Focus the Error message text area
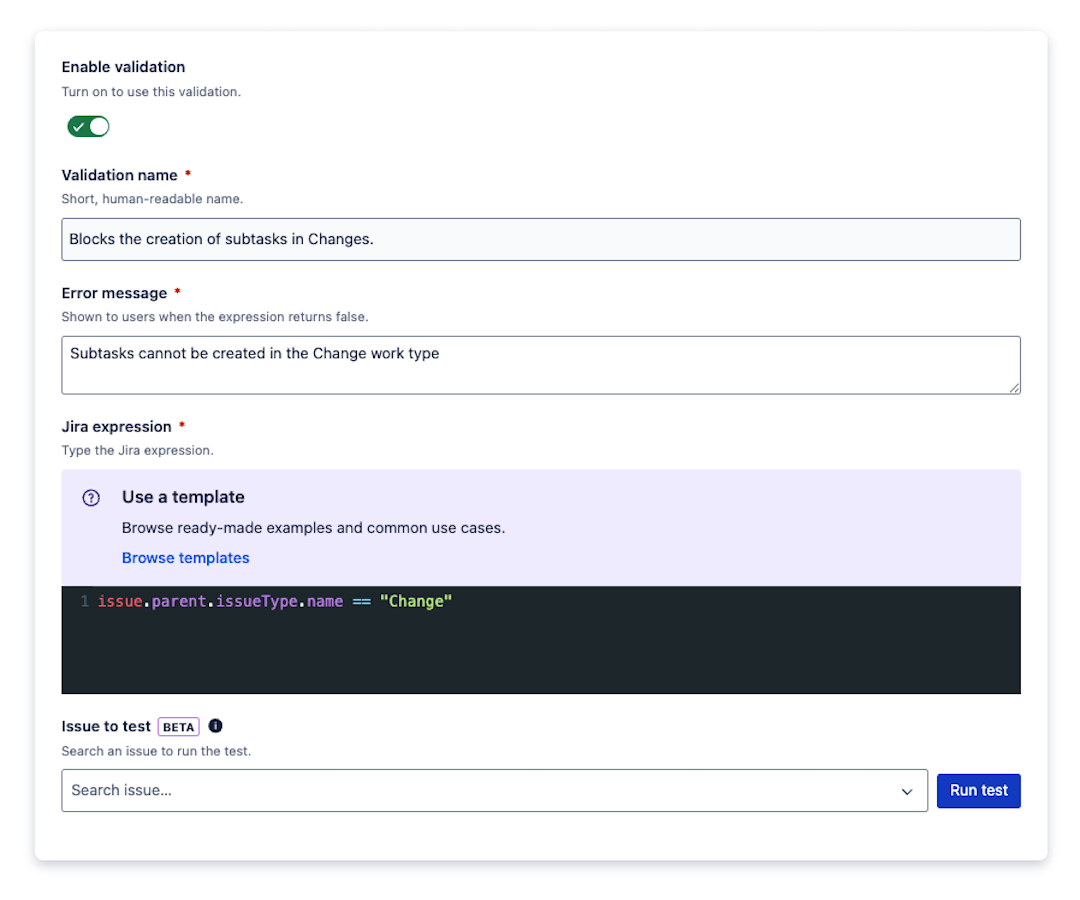 pos(540,364)
